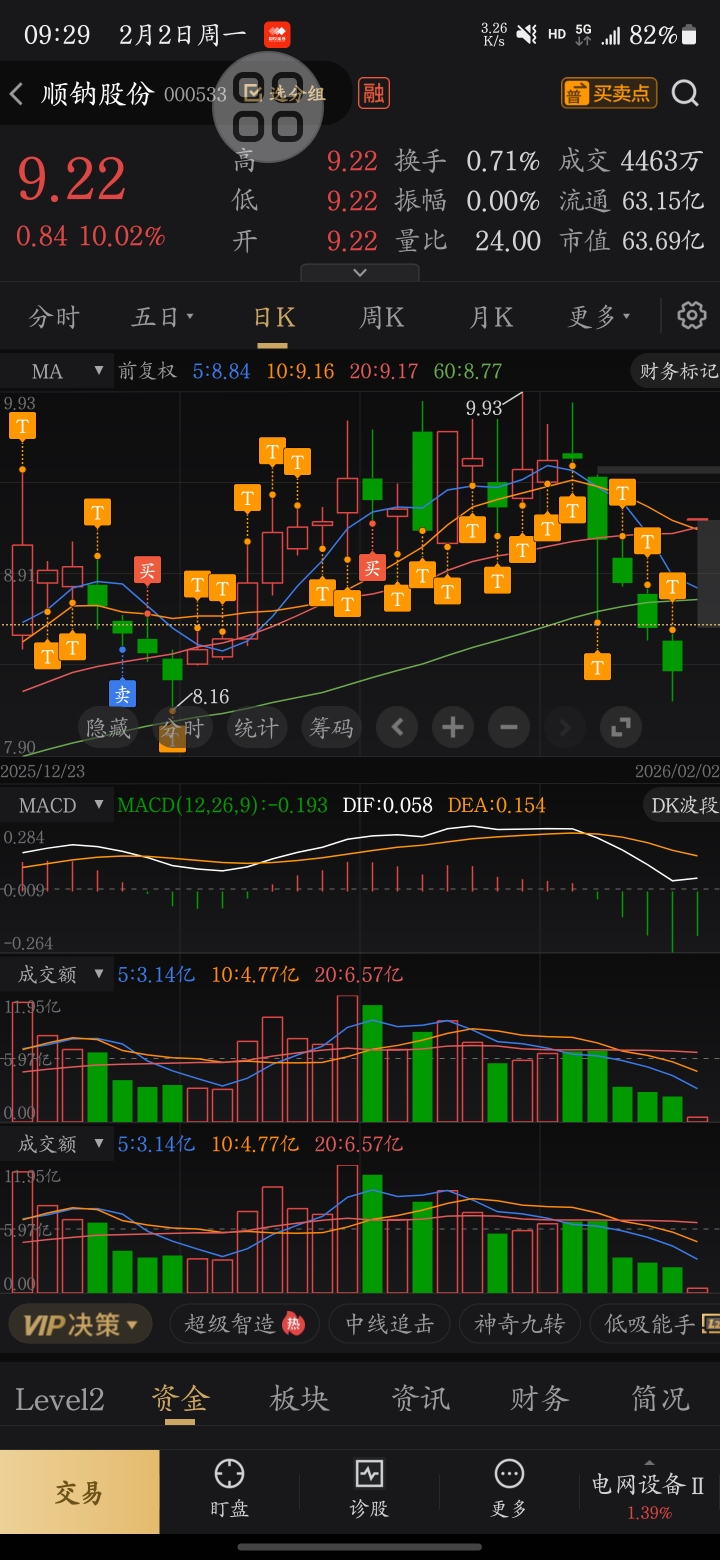The height and width of the screenshot is (1560, 720).
Task: Select the 中线追击 strategy chip
Action: pos(390,1324)
